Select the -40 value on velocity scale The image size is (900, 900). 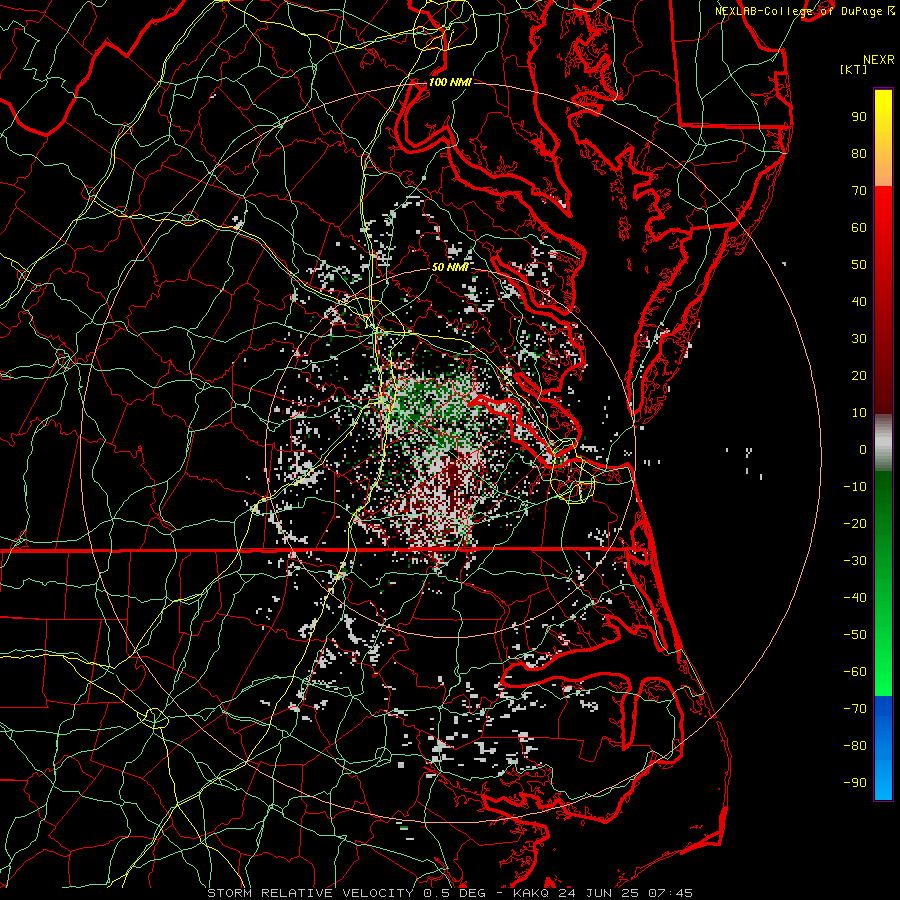855,598
